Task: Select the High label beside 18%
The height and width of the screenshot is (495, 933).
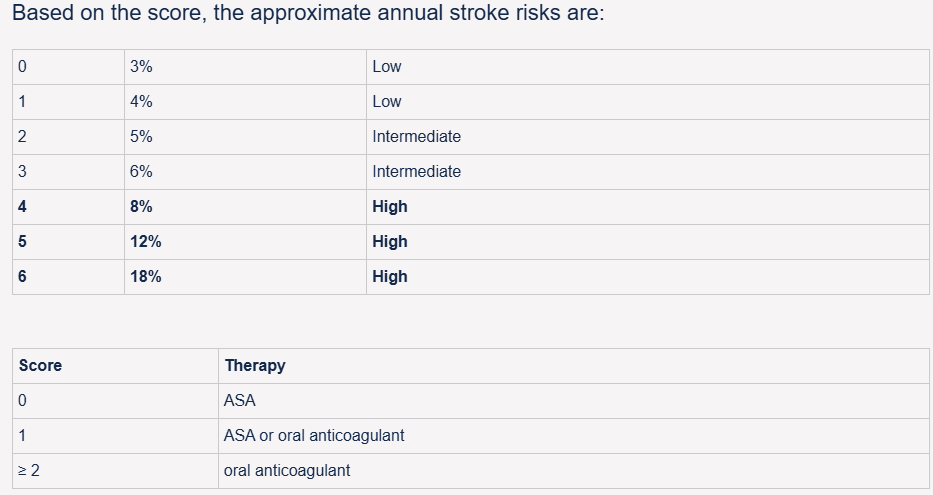Action: (x=390, y=277)
